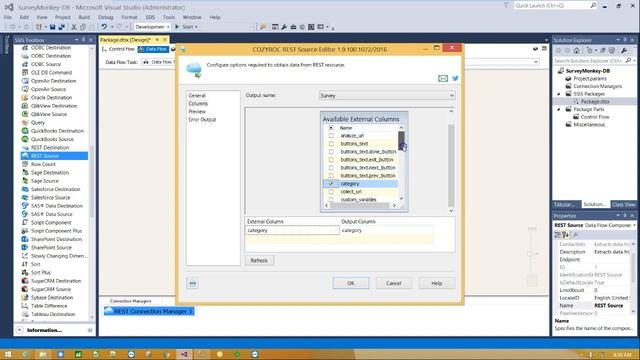Check the buttons_text.exit_button column checkbox
Screen dimensions: 640x360
click(331, 160)
